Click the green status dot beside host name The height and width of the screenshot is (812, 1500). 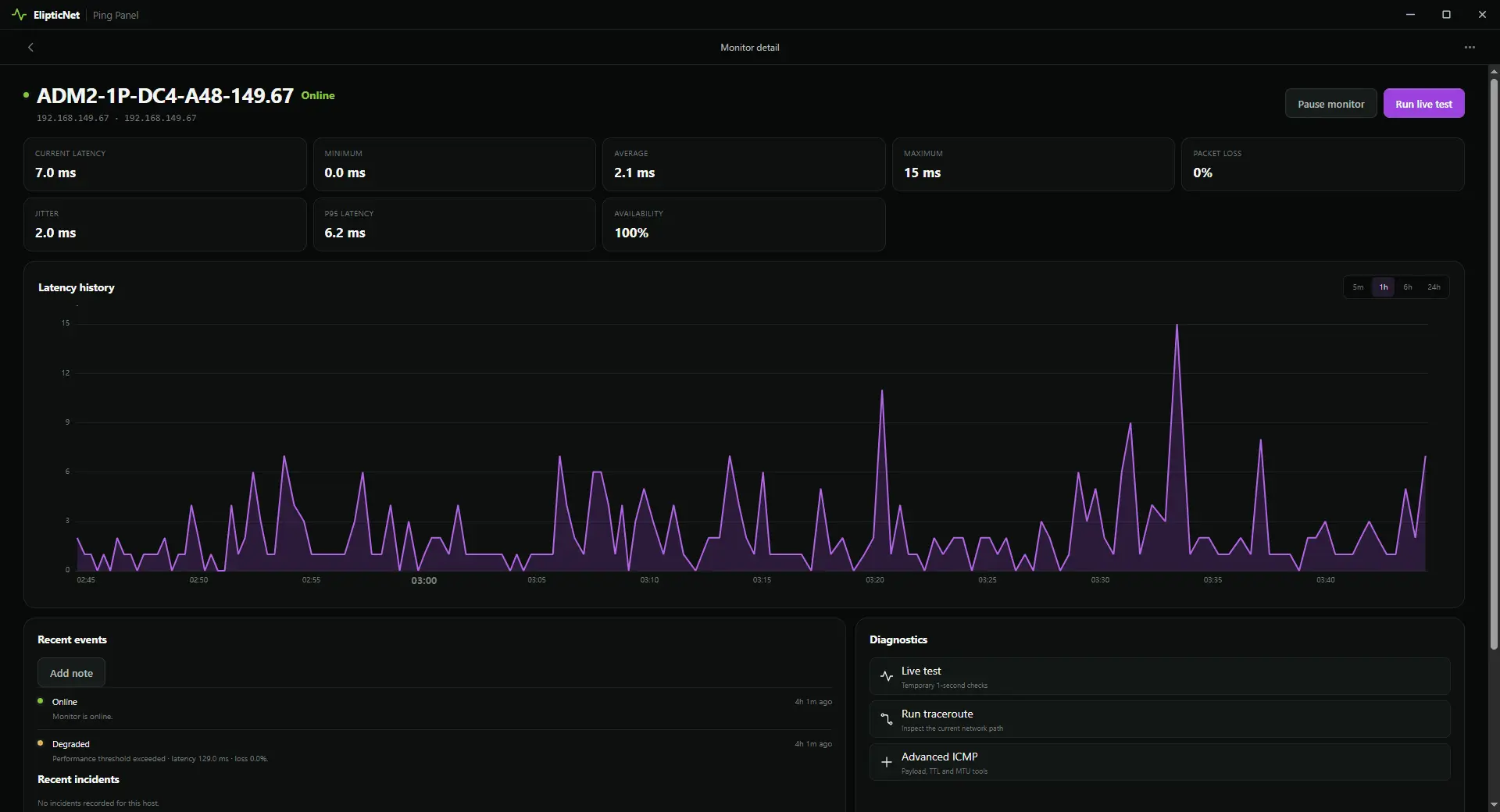[x=26, y=95]
